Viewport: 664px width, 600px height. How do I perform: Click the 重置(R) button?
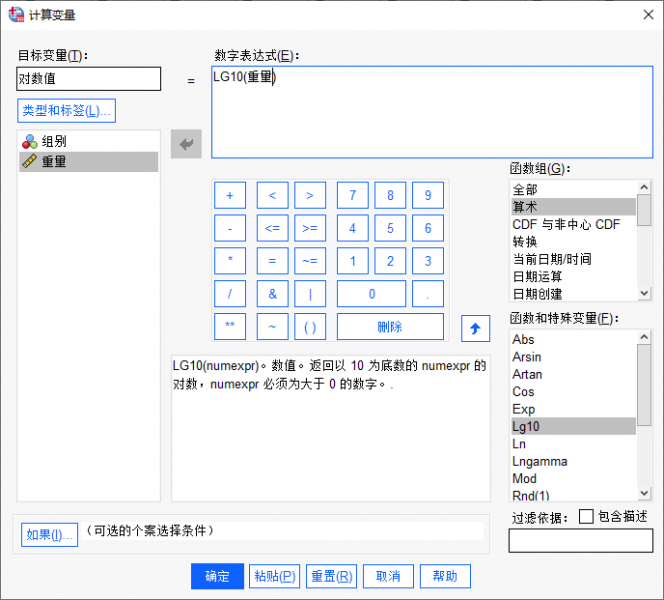[332, 576]
